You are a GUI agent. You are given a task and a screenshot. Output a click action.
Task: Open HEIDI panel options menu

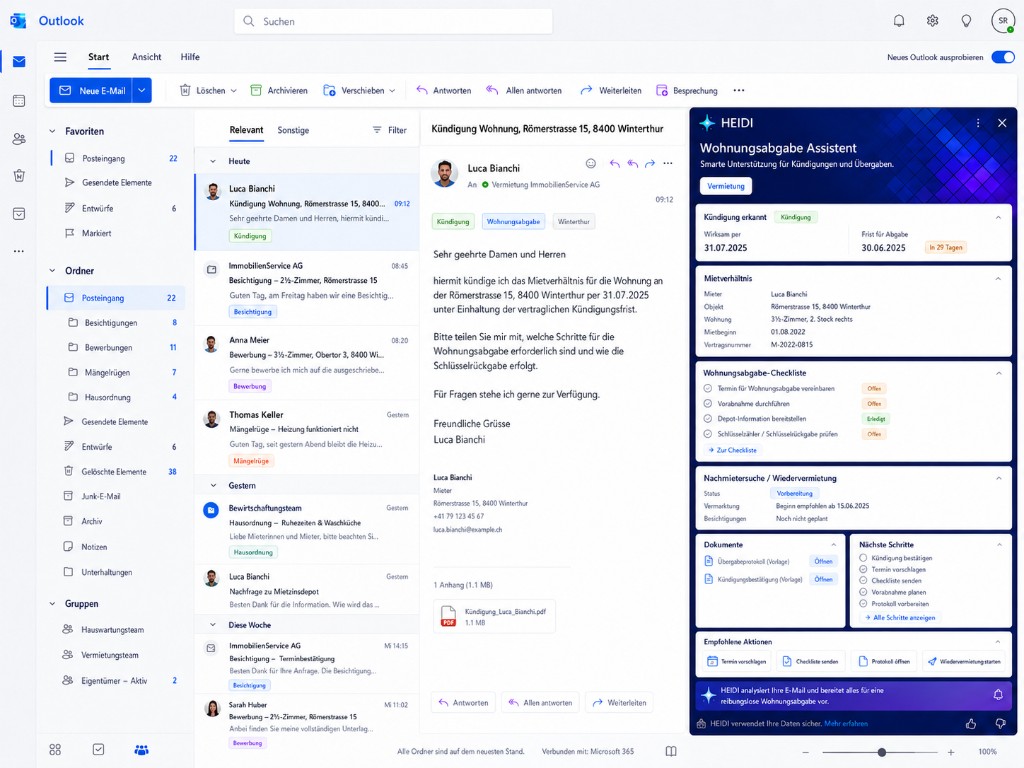point(978,123)
